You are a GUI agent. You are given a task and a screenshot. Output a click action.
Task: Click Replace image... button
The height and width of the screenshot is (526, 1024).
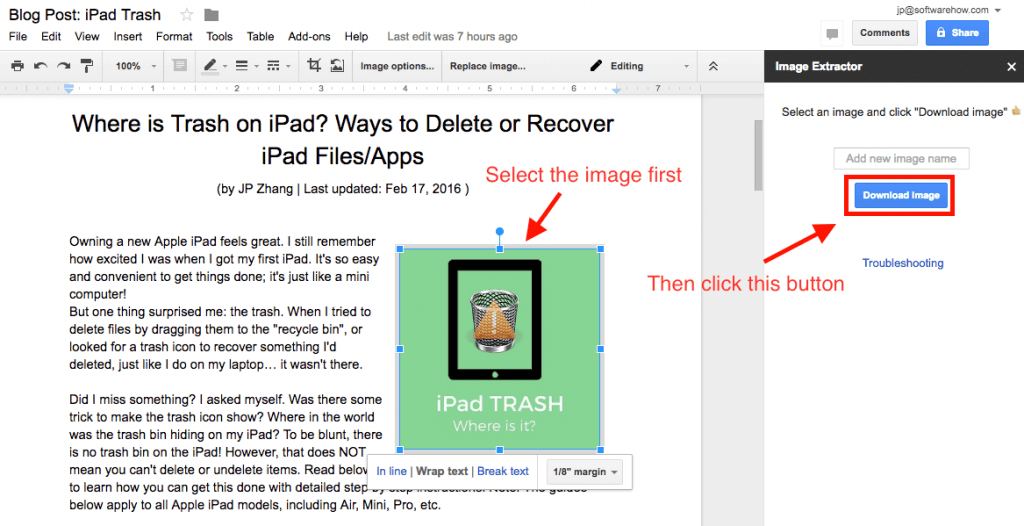click(x=488, y=66)
